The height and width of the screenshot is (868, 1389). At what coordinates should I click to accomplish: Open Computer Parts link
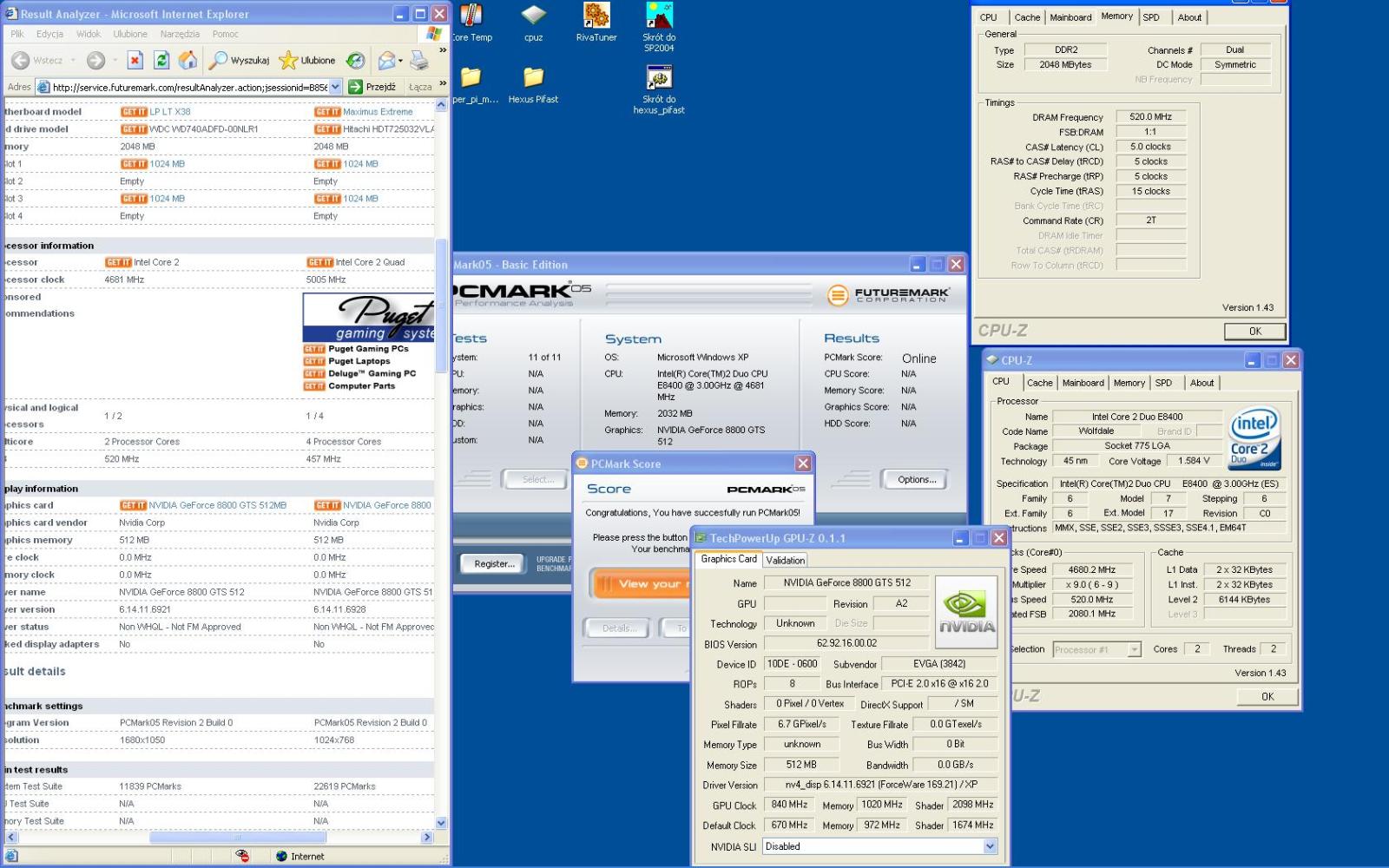[x=361, y=385]
